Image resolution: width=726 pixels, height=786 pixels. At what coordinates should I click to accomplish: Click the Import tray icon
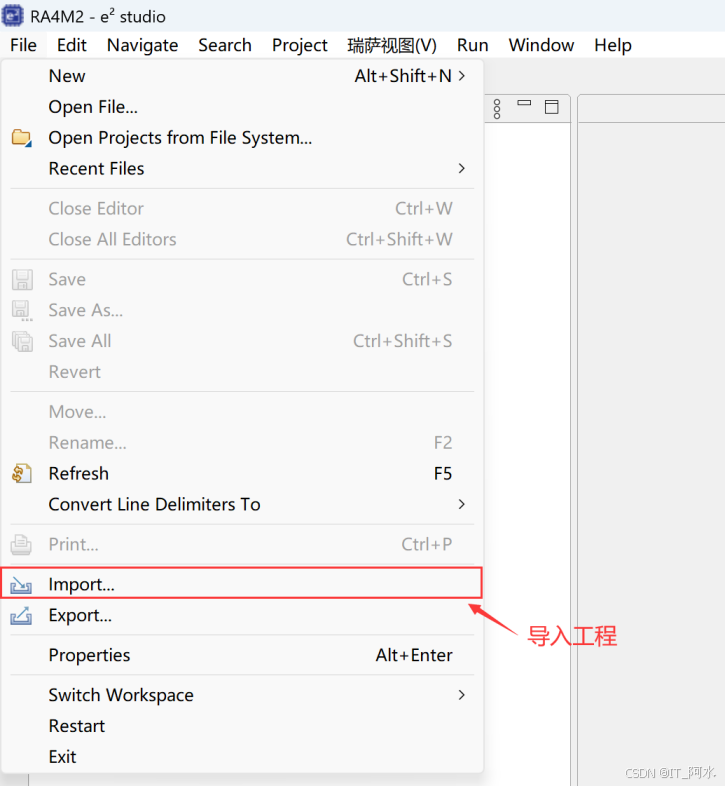[x=21, y=584]
